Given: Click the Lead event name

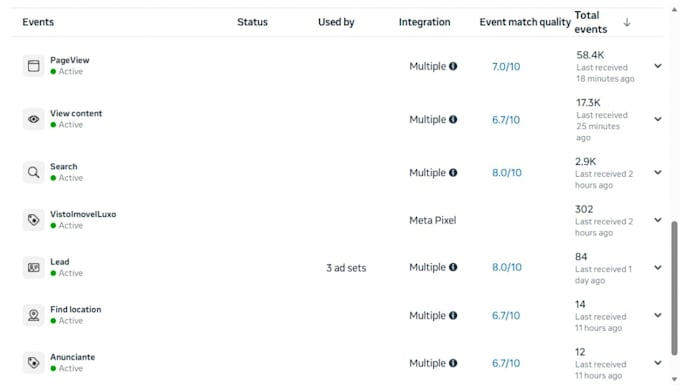Looking at the screenshot, I should [x=59, y=262].
